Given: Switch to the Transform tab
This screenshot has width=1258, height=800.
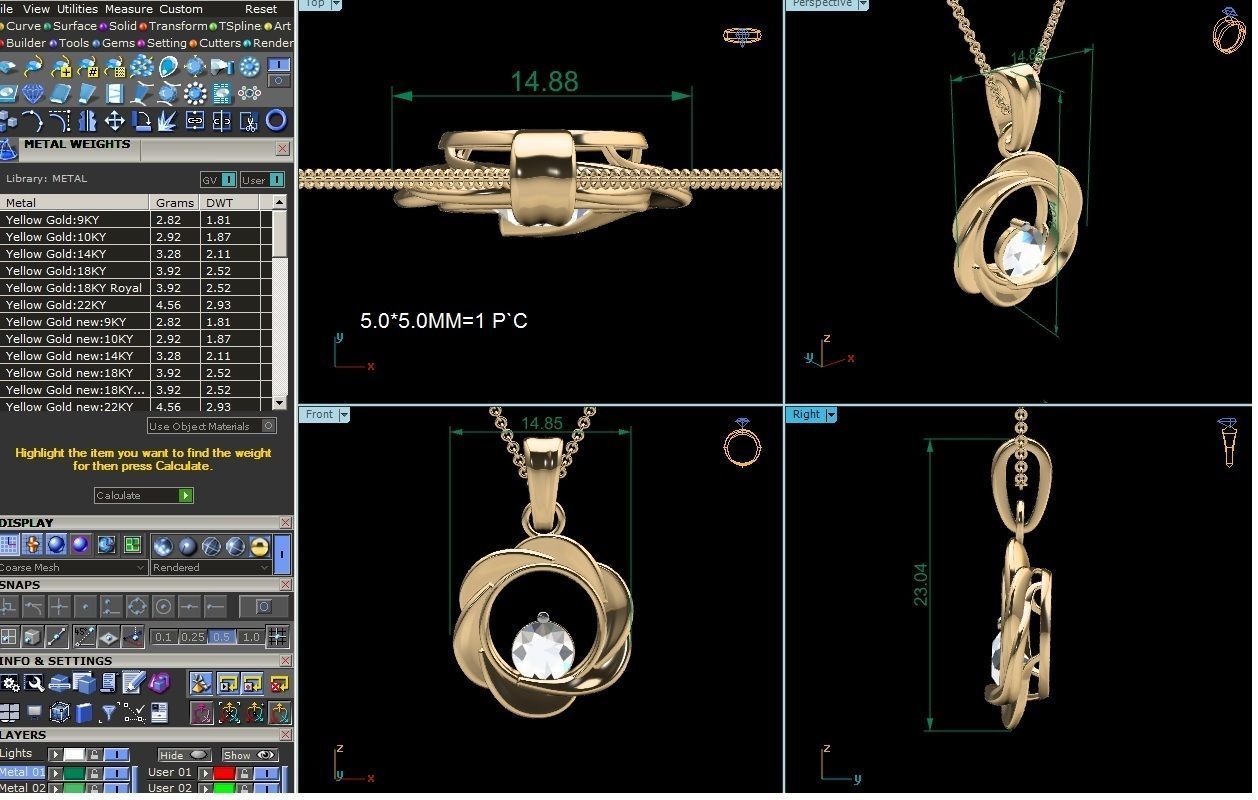Looking at the screenshot, I should (x=178, y=26).
